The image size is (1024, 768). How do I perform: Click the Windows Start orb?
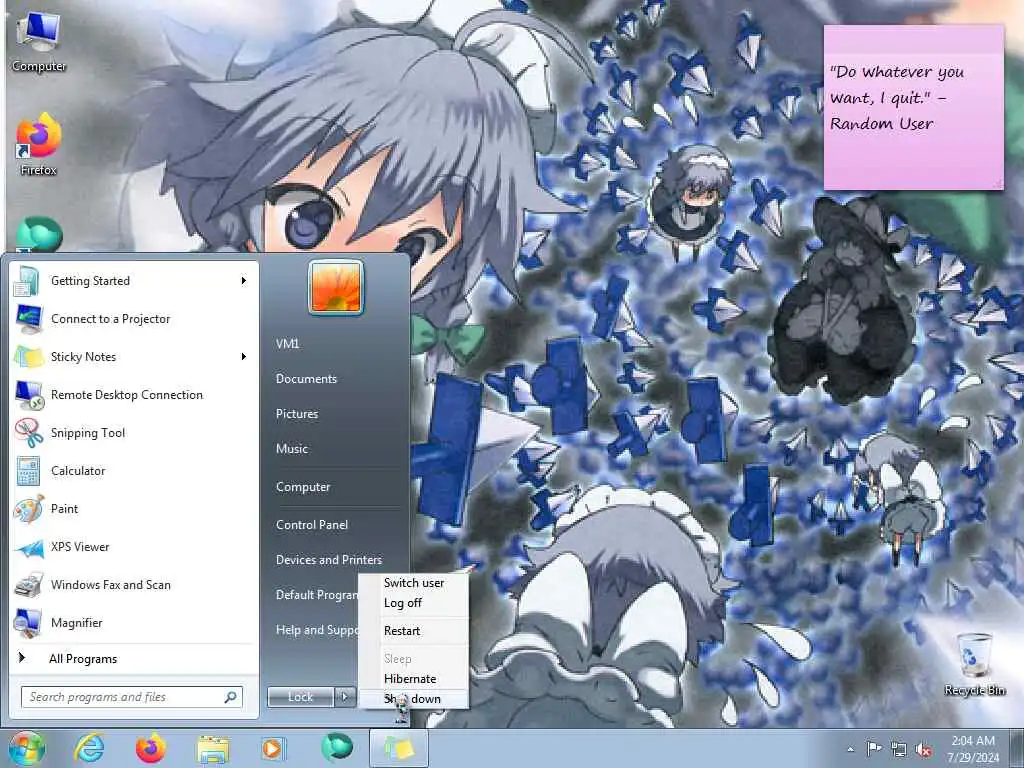click(x=26, y=748)
